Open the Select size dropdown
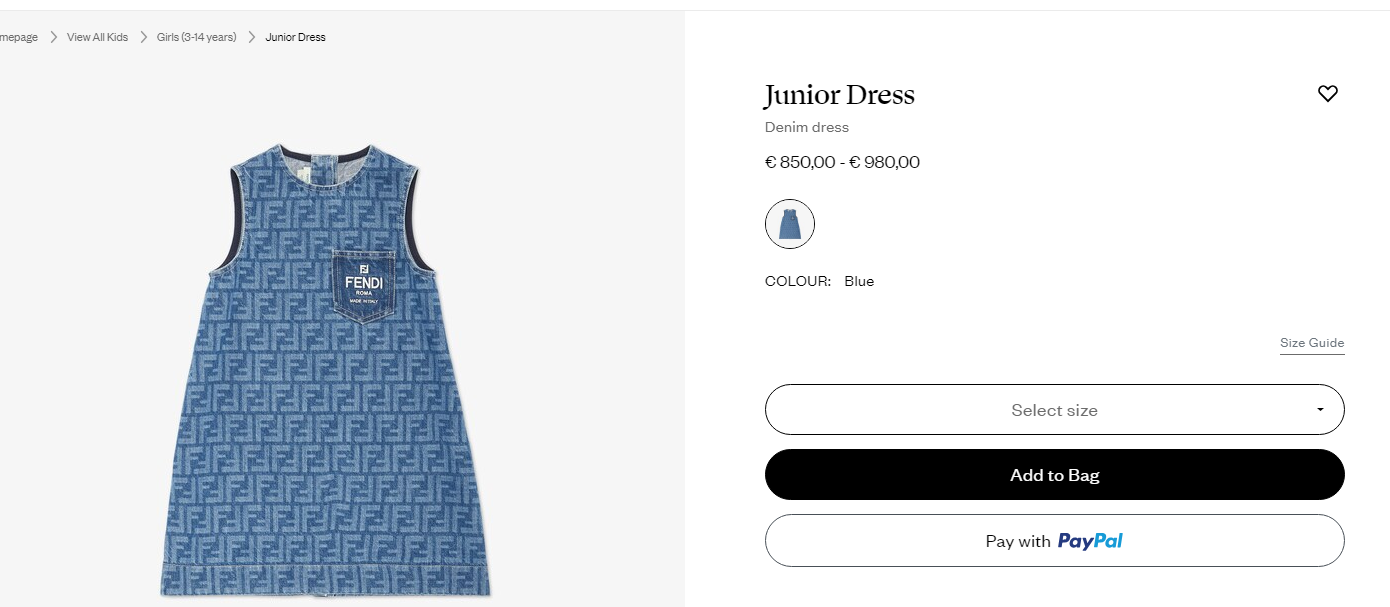Viewport: 1390px width, 607px height. coord(1054,410)
